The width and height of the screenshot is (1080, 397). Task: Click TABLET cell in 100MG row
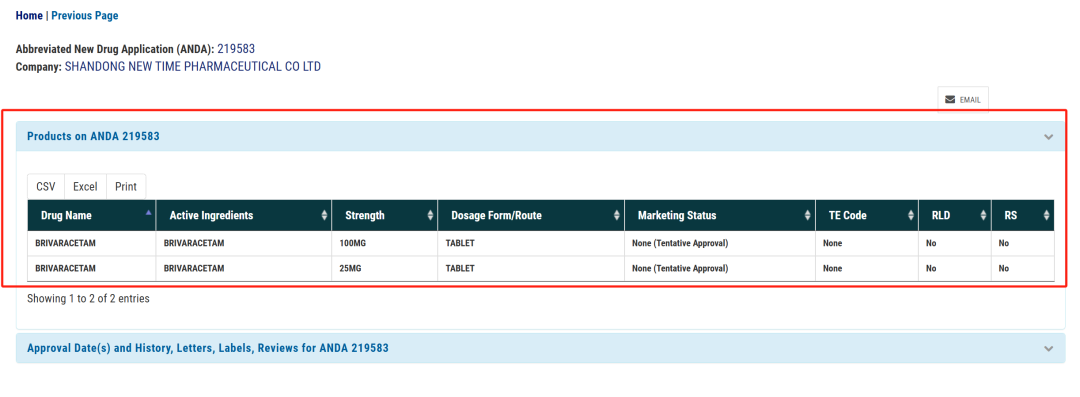point(531,243)
